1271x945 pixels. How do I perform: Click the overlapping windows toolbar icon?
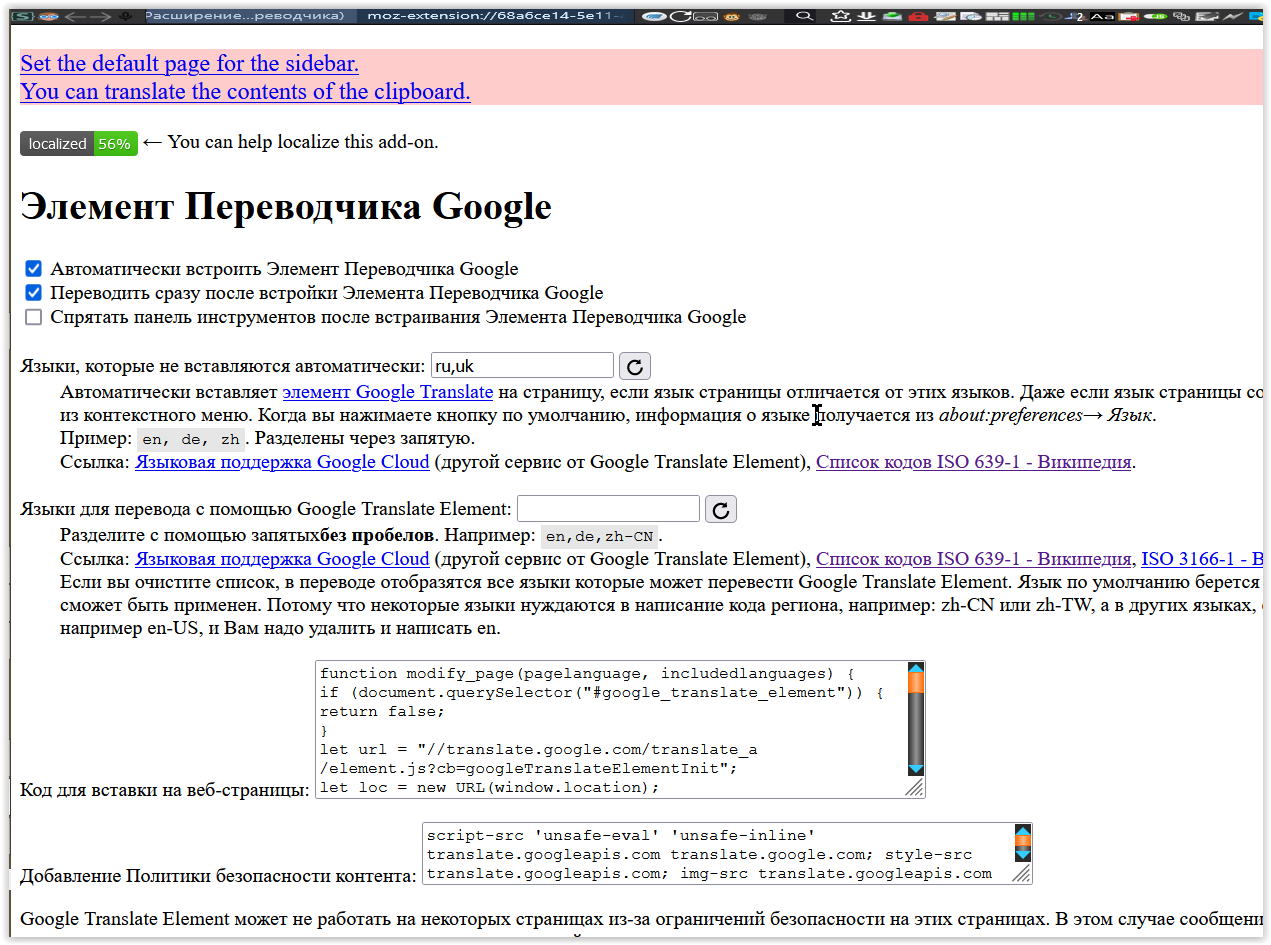pyautogui.click(x=1181, y=16)
